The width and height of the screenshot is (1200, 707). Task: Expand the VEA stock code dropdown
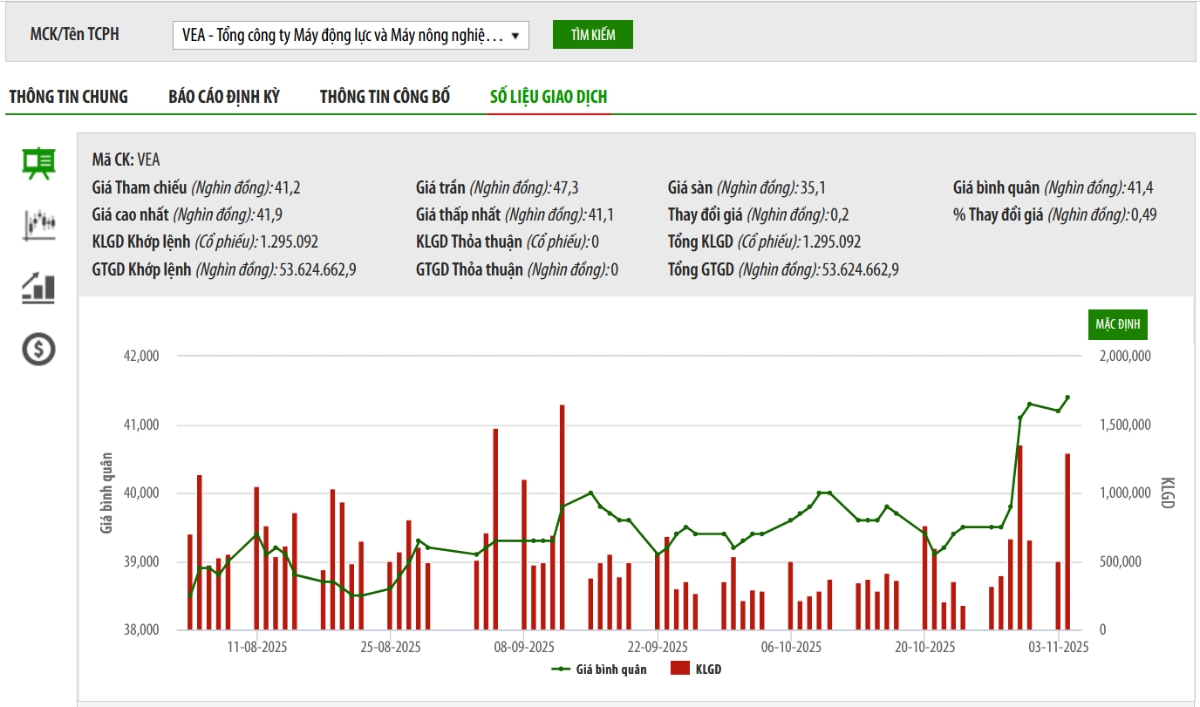coord(350,35)
